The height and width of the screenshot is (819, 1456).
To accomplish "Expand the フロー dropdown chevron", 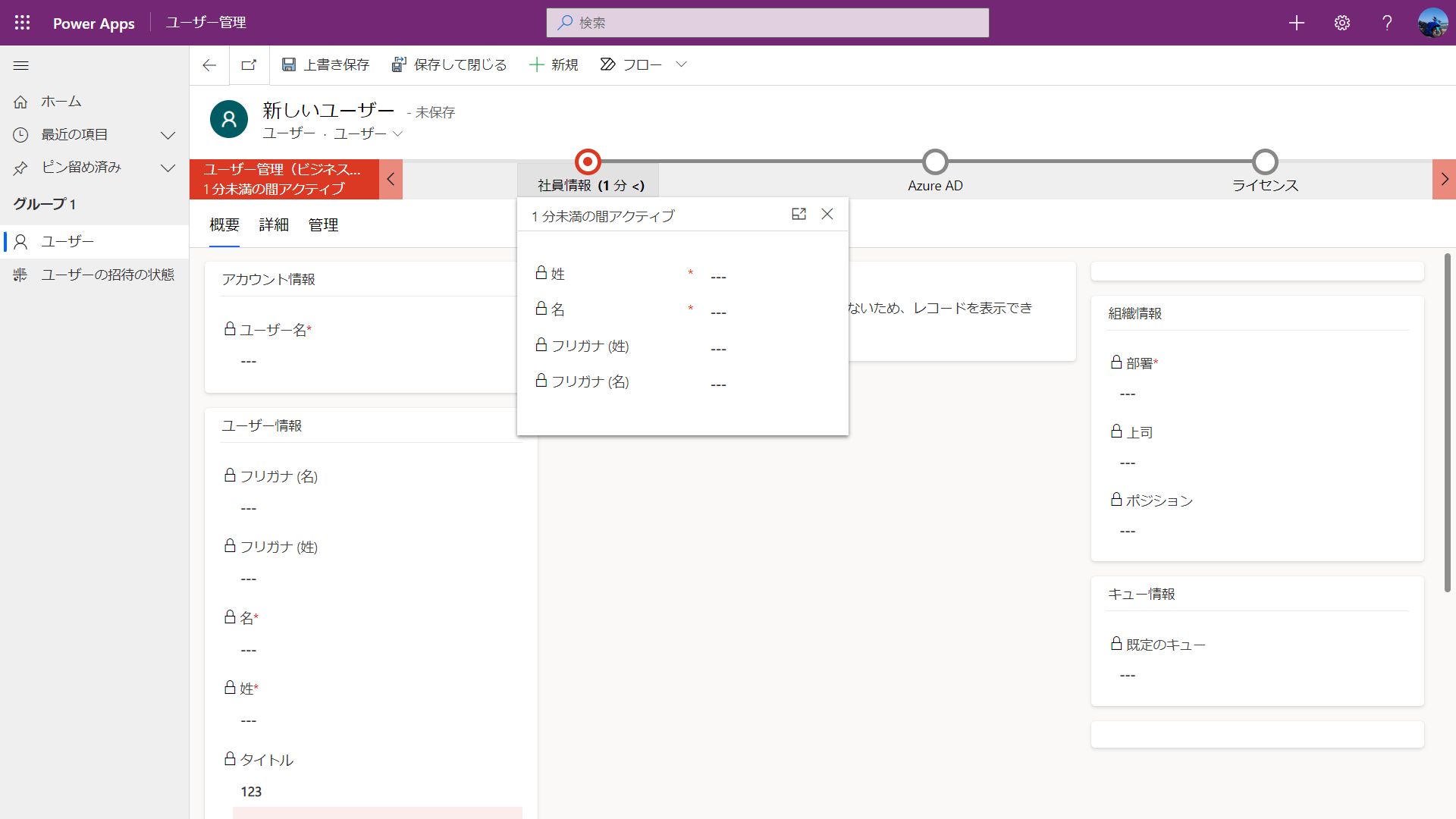I will (681, 64).
